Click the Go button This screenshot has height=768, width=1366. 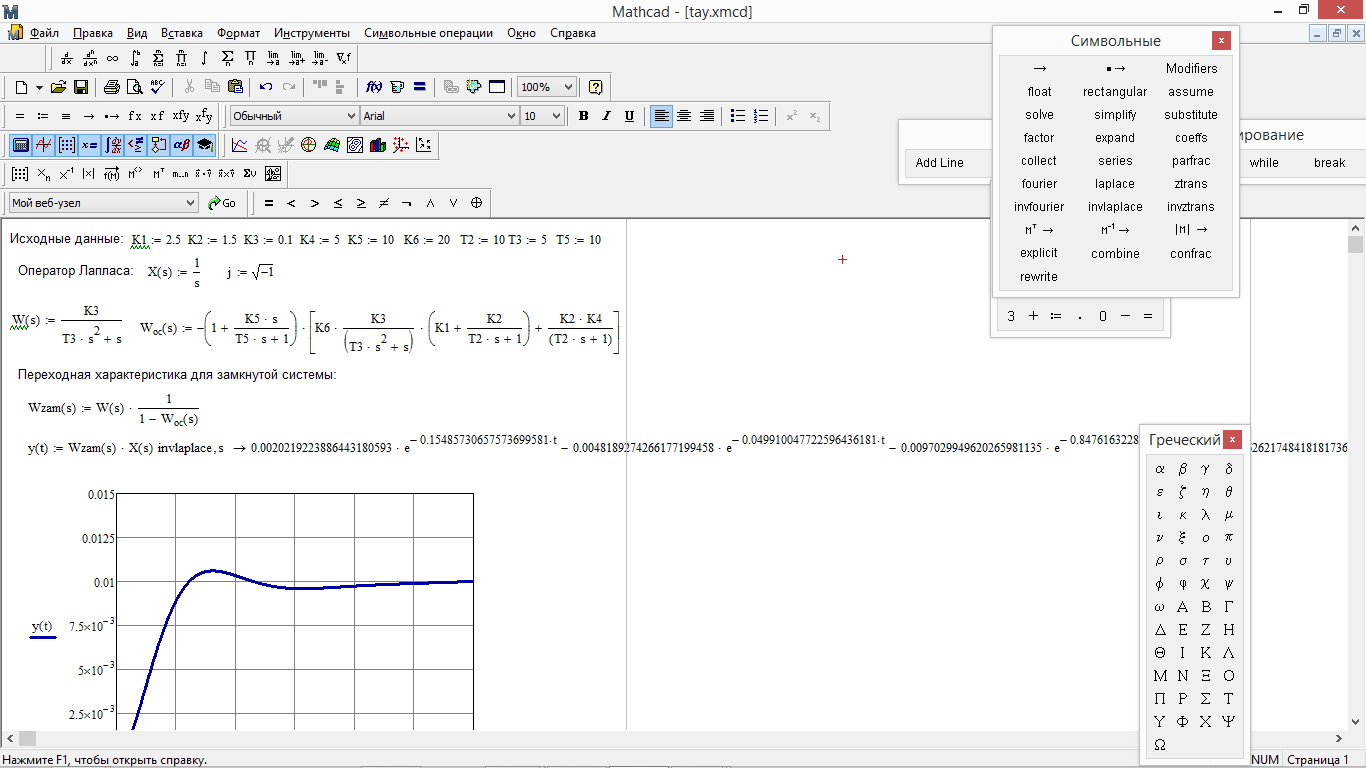pos(222,203)
